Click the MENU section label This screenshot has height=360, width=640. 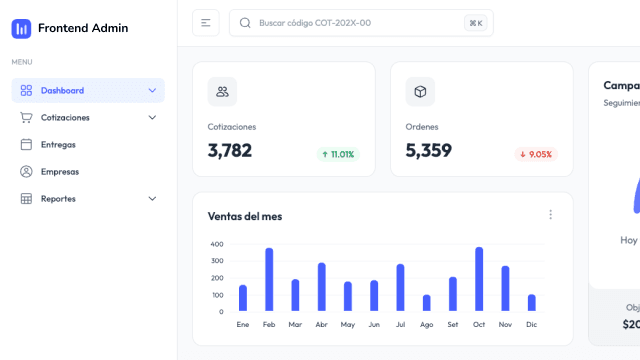point(22,62)
